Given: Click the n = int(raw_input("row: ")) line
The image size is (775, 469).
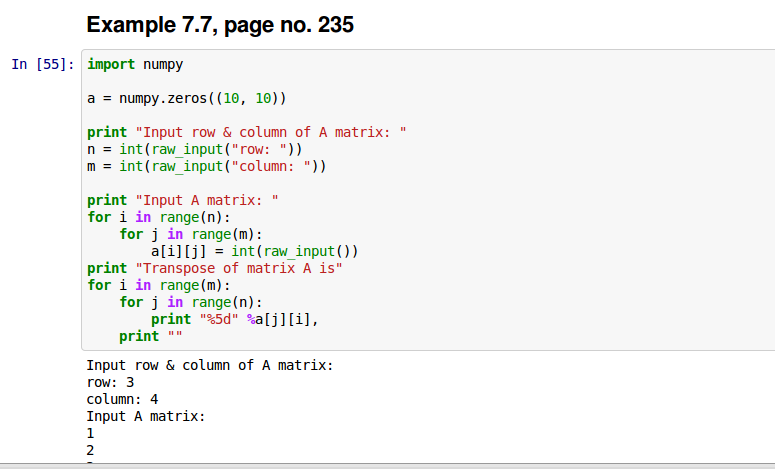Looking at the screenshot, I should [x=194, y=149].
